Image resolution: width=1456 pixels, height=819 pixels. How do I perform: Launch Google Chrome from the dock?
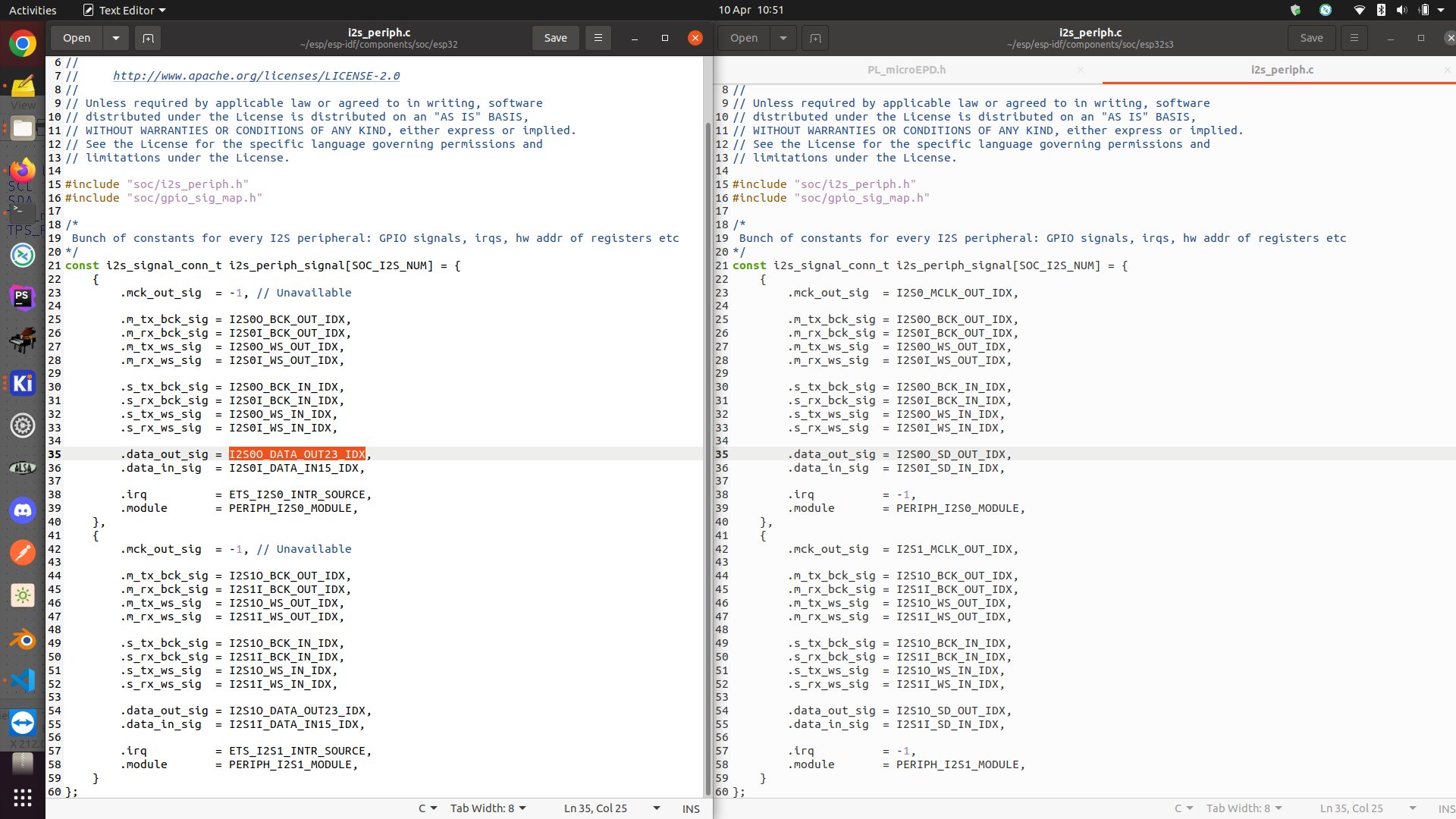[23, 44]
